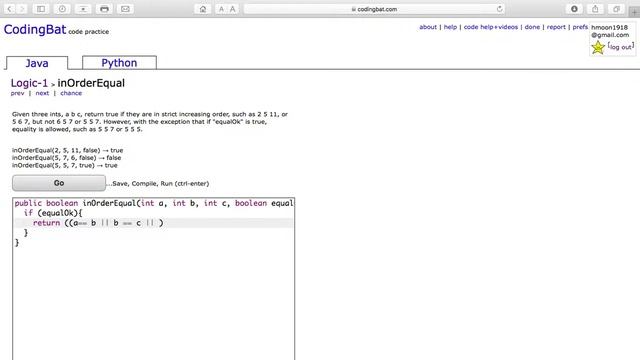The height and width of the screenshot is (360, 640).
Task: Click the log out link
Action: (620, 47)
